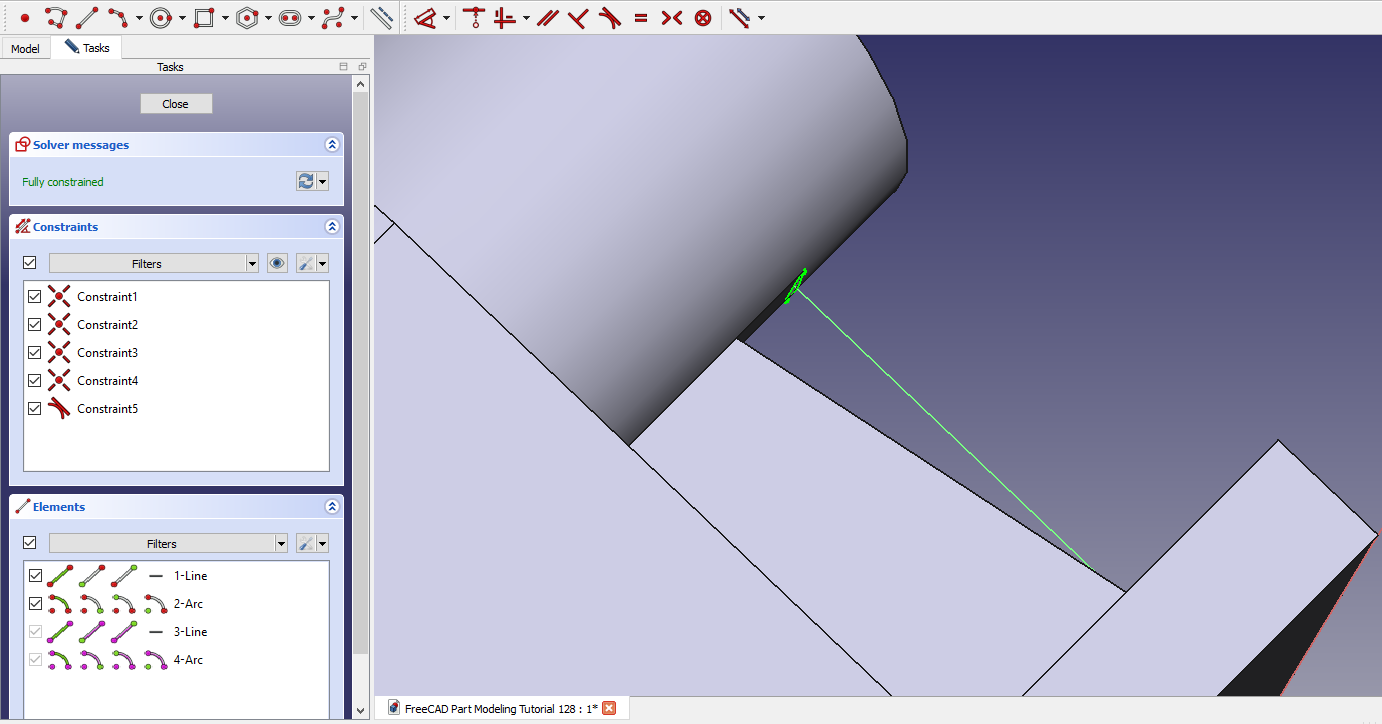Select Constraint5 in the constraints list
The width and height of the screenshot is (1382, 724).
click(x=107, y=409)
